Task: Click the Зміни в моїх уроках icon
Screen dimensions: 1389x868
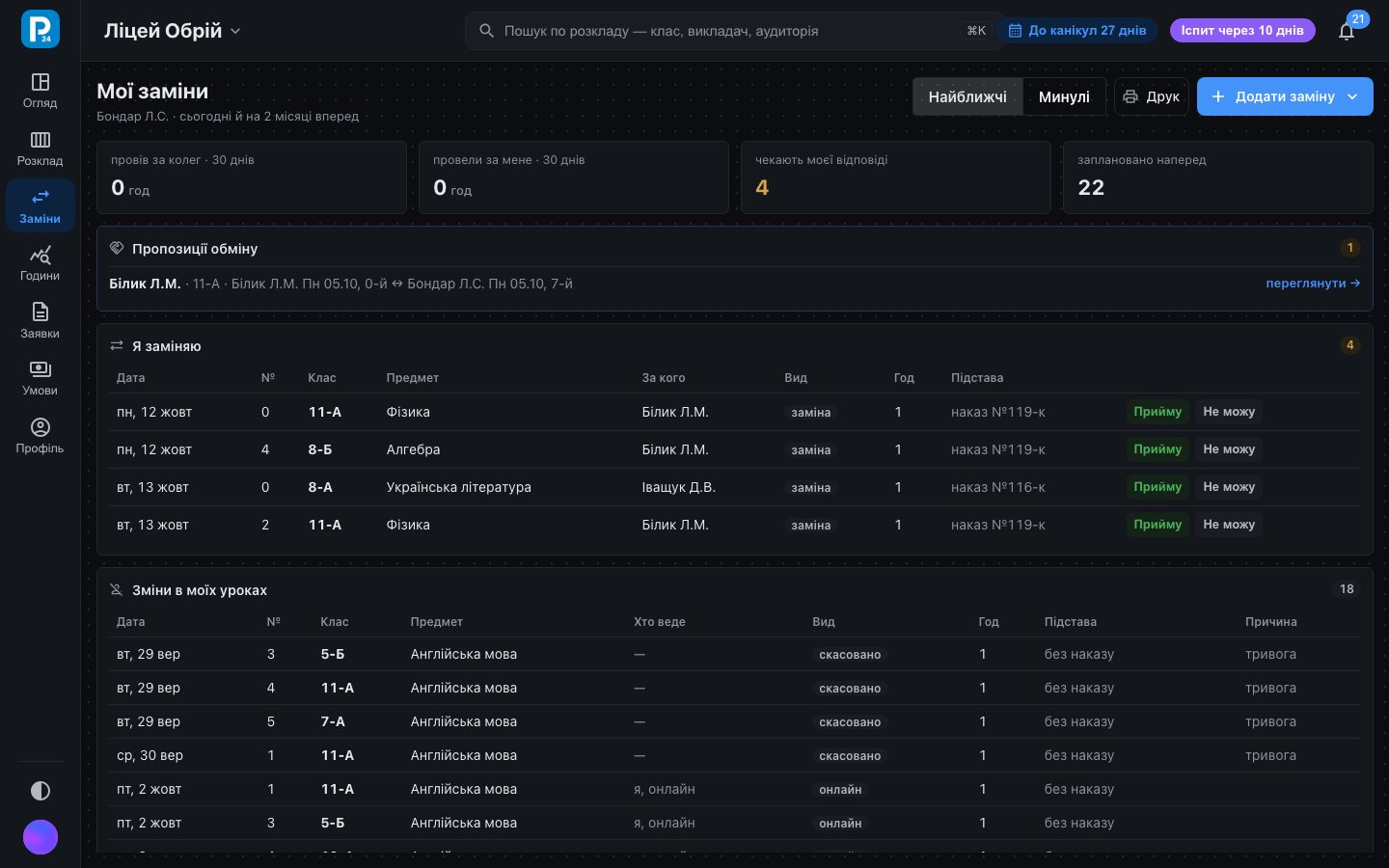Action: pyautogui.click(x=117, y=589)
